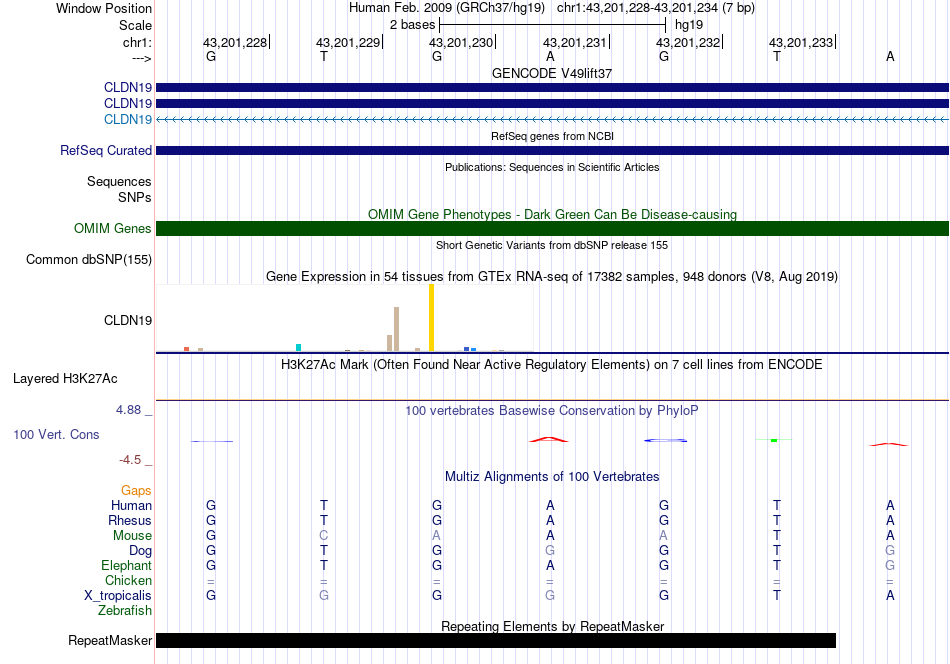
Task: Click the 43,201,233 ruler position
Action: pyautogui.click(x=801, y=42)
